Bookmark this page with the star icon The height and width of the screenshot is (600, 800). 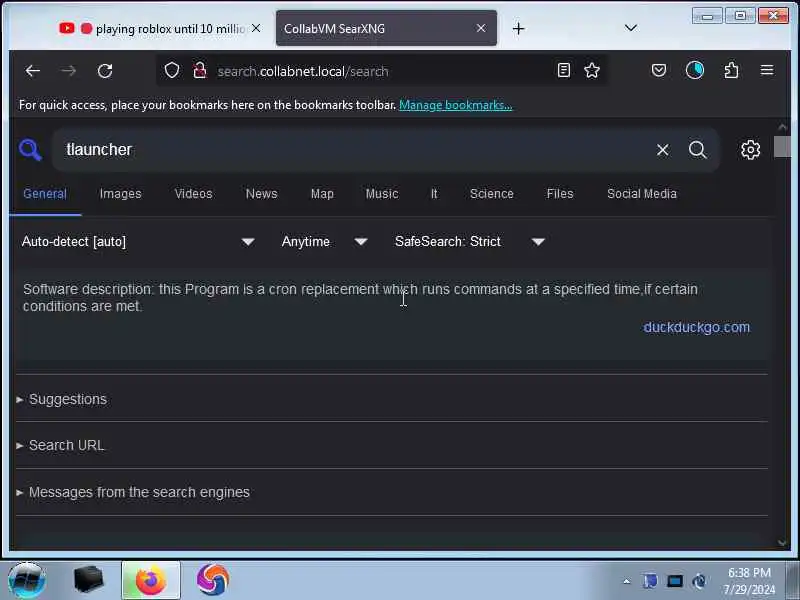[592, 70]
